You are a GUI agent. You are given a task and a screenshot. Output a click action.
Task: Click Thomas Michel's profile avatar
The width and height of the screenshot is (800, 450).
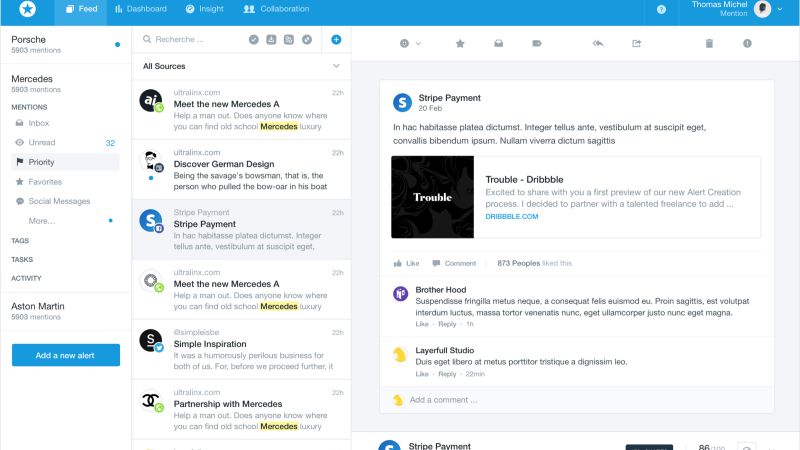pyautogui.click(x=762, y=9)
